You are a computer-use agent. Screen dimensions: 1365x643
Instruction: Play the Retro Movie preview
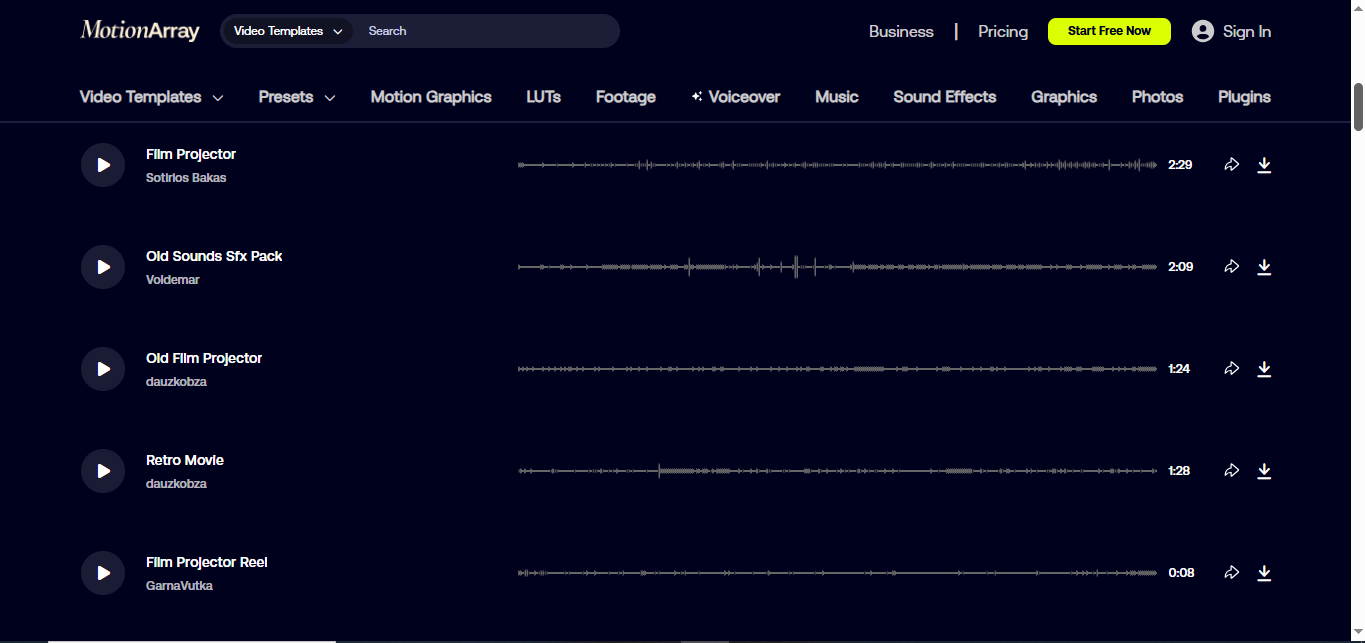point(103,470)
